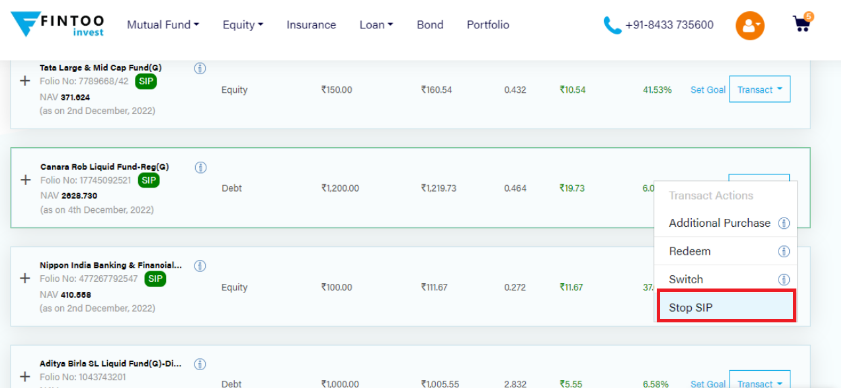841x388 pixels.
Task: Show info icon next to Additional Purchase
Action: point(784,223)
